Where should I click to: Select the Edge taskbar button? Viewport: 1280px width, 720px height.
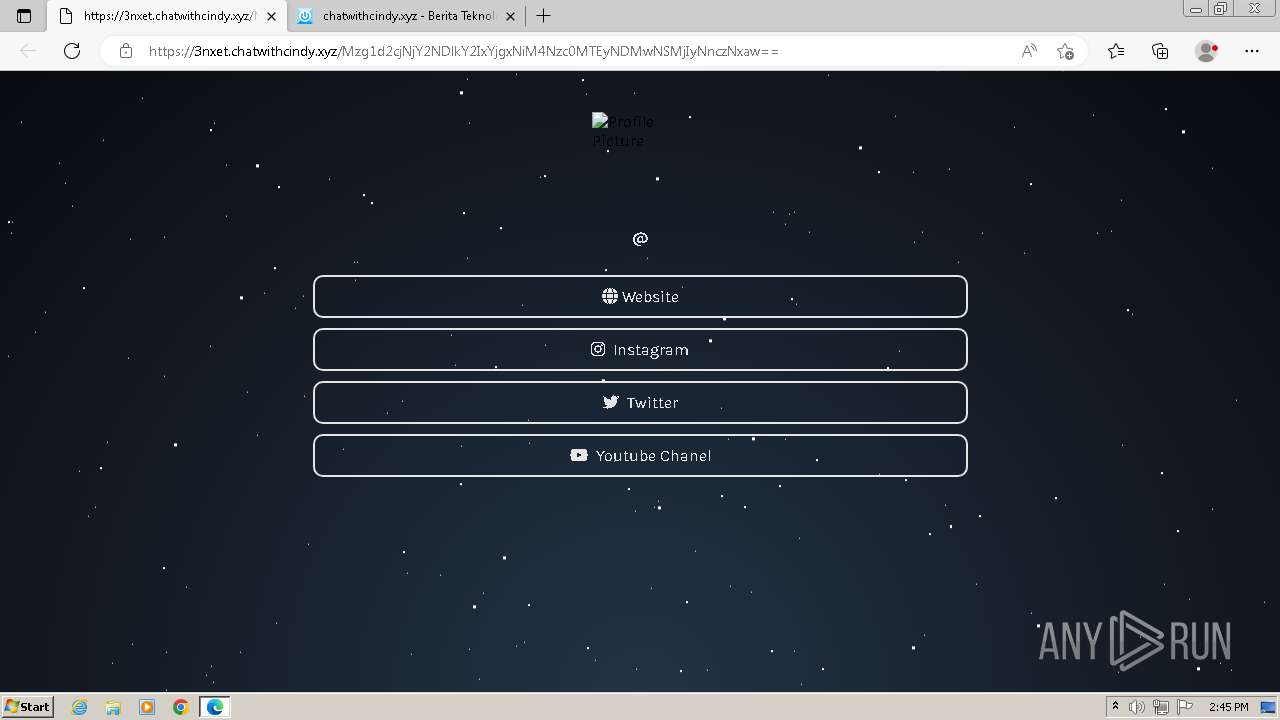pyautogui.click(x=215, y=707)
